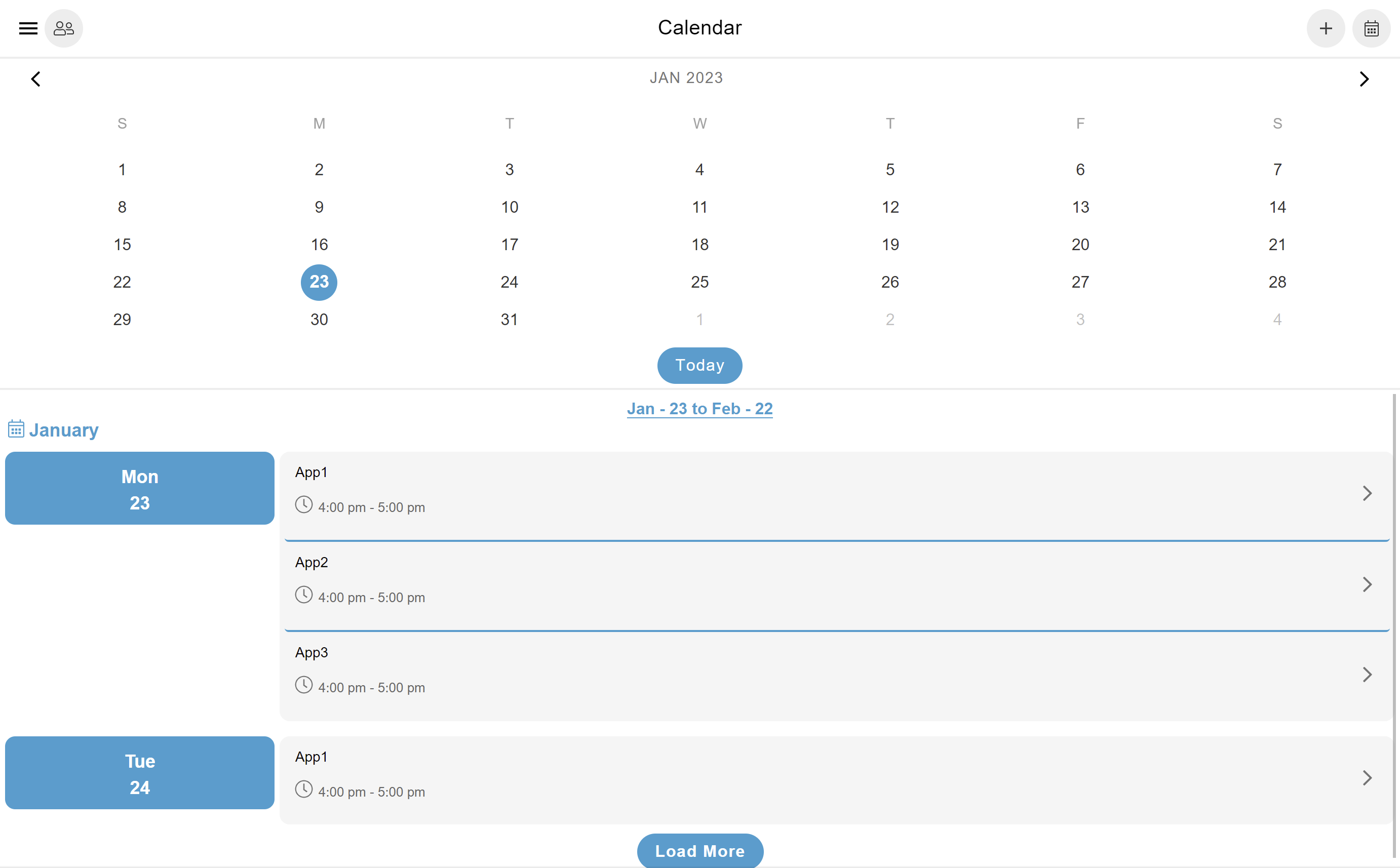Select date 29
1400x868 pixels.
122,319
